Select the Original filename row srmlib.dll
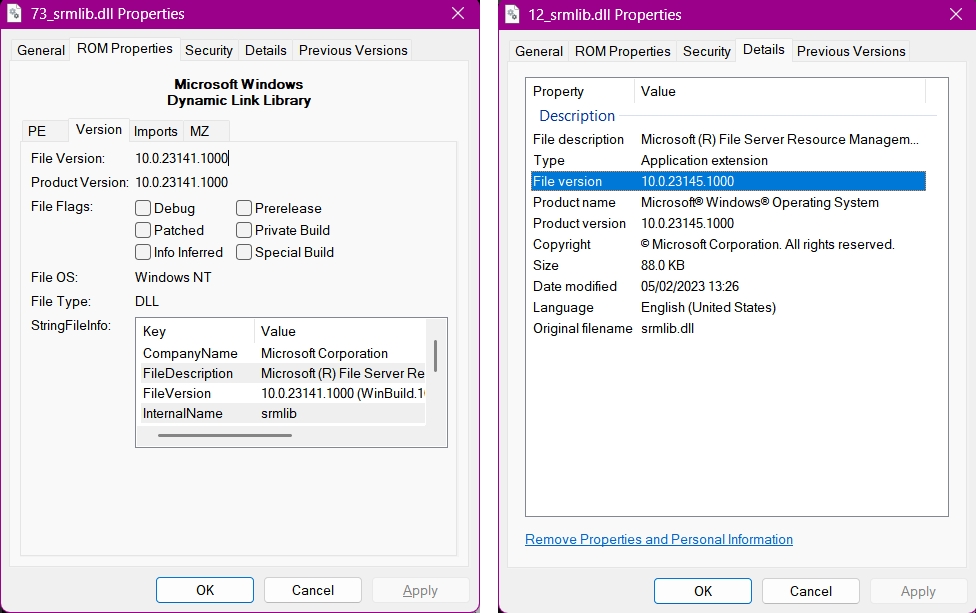Viewport: 976px width, 613px height. (728, 329)
